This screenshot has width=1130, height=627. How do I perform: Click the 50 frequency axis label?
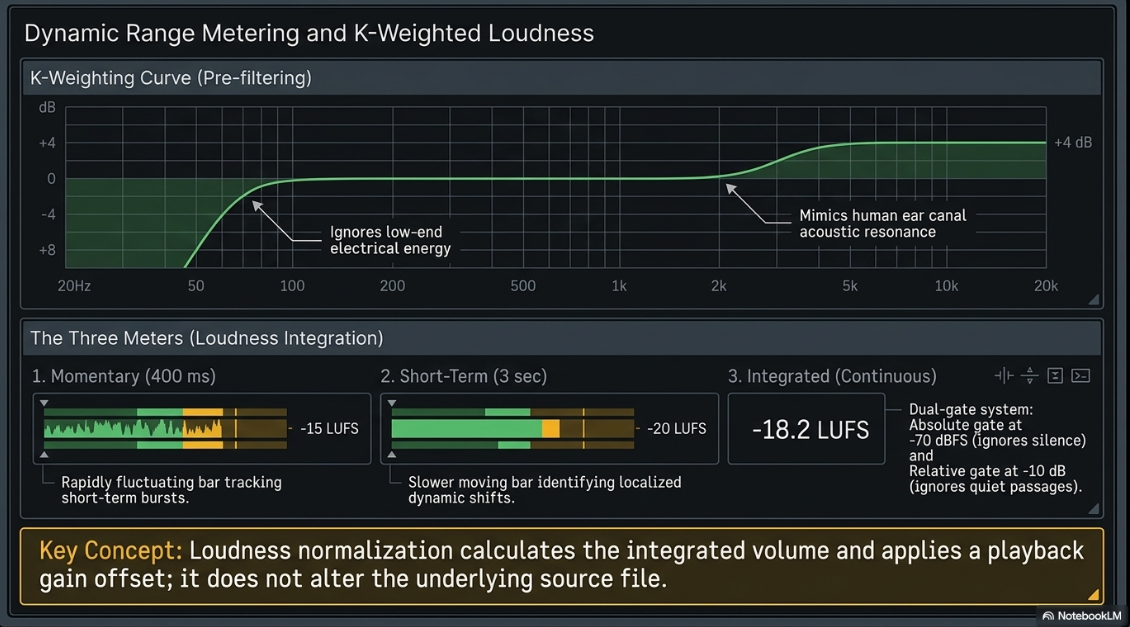(196, 286)
